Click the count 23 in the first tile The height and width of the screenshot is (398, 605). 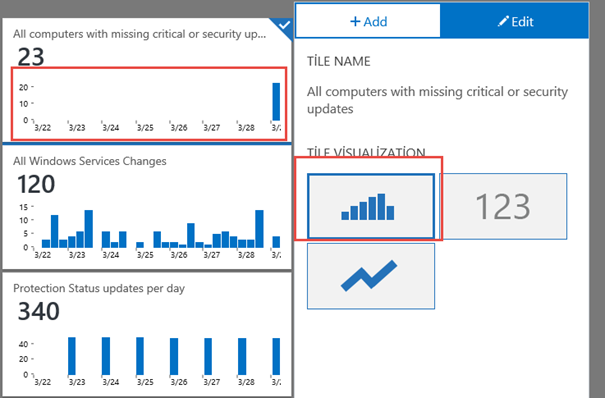click(31, 57)
